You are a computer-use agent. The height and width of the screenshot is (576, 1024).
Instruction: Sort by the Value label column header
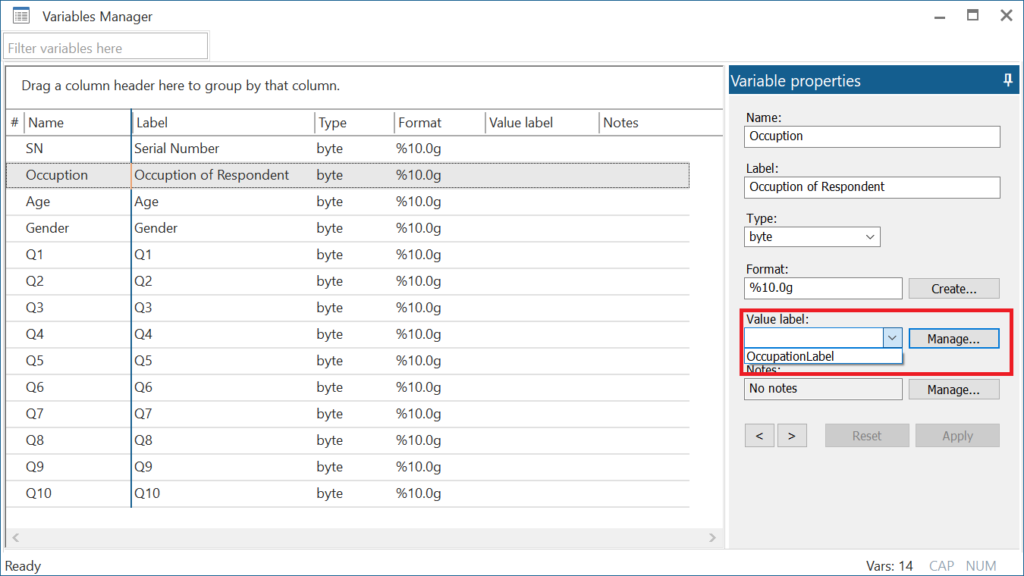point(542,123)
